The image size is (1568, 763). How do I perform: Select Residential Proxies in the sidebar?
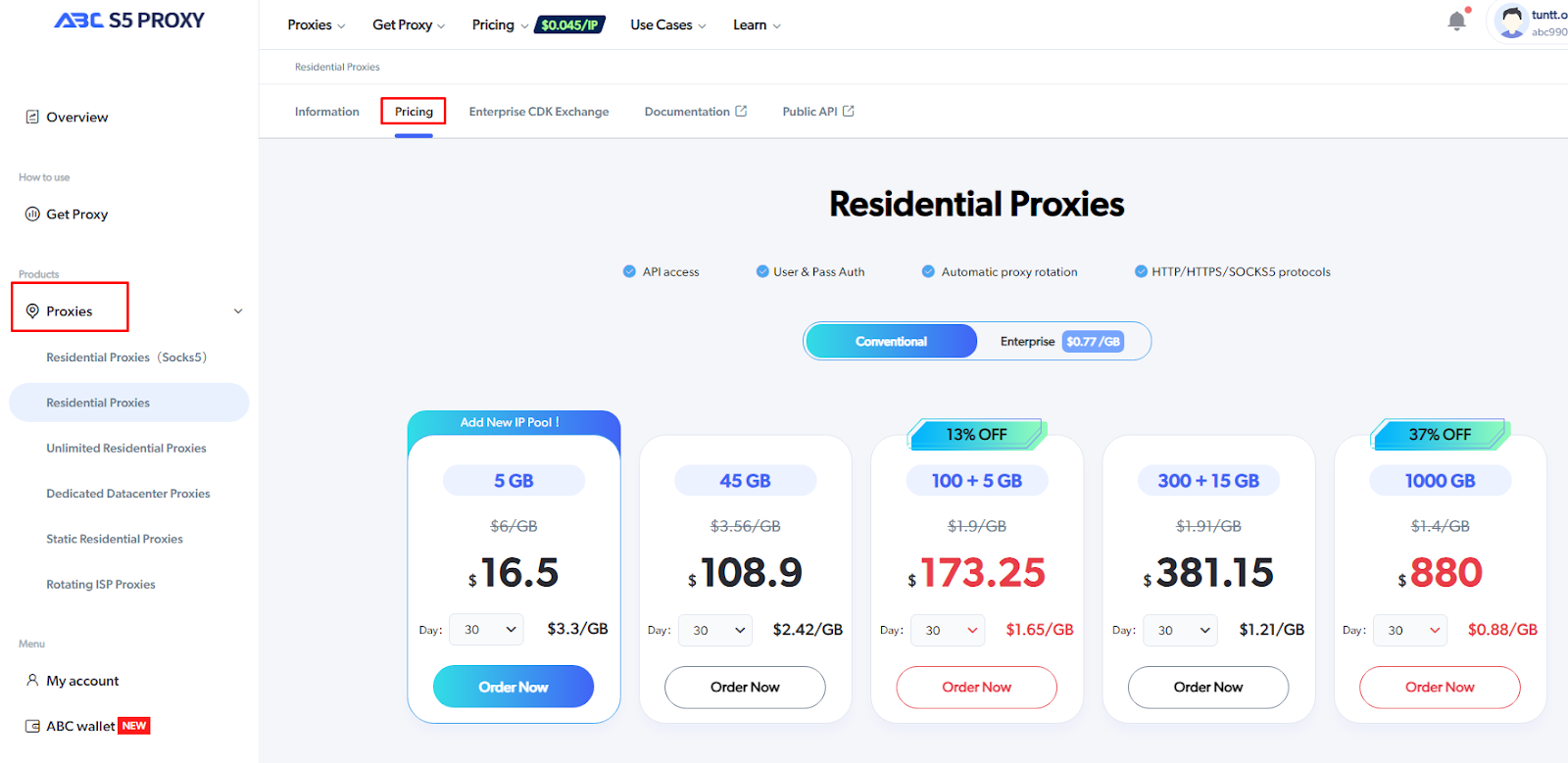click(128, 403)
